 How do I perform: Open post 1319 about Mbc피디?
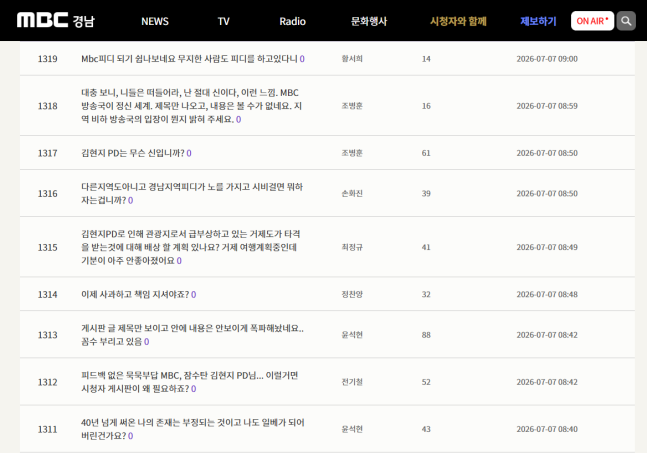189,59
